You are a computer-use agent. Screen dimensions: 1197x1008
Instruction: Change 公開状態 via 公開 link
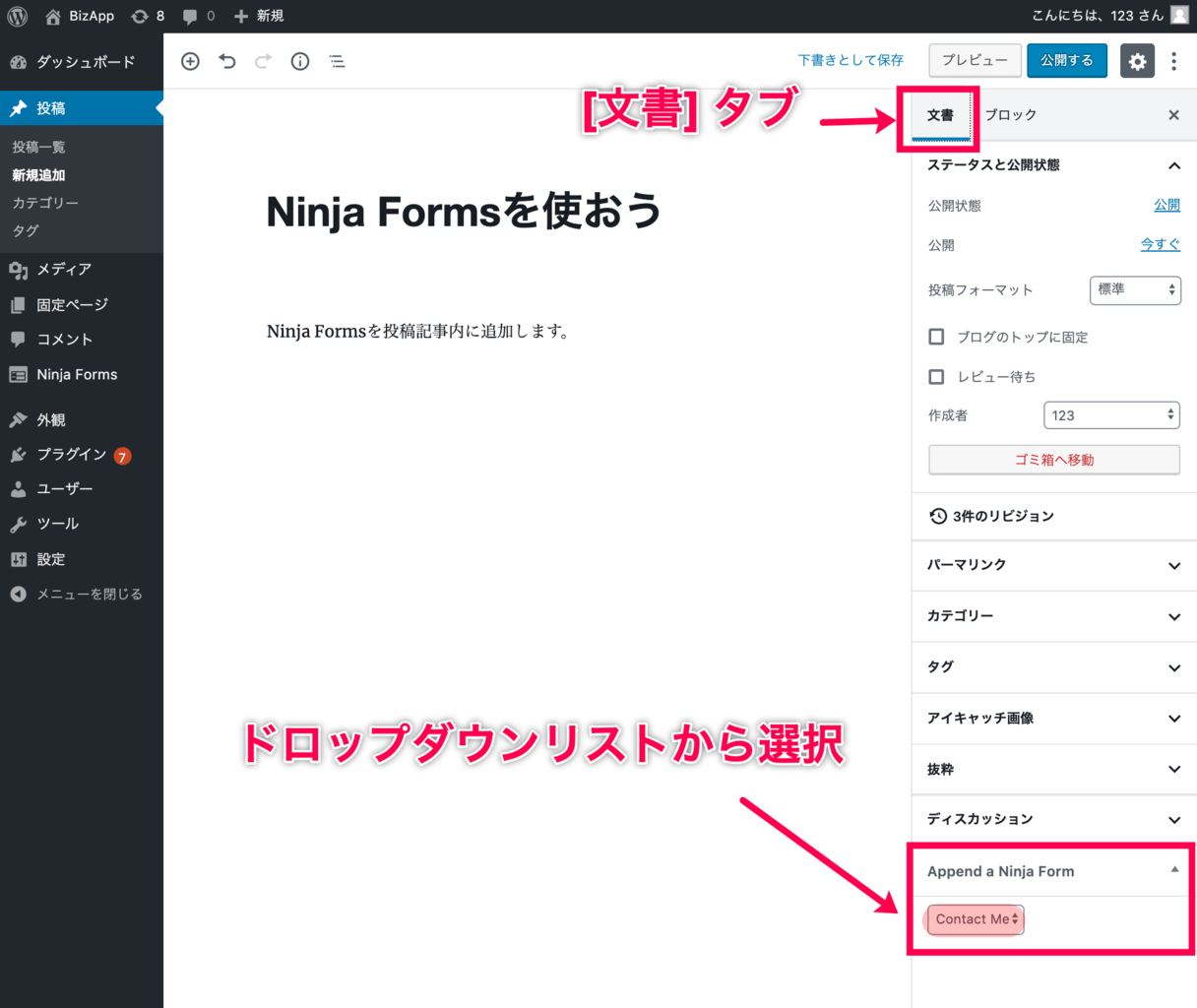[x=1166, y=206]
